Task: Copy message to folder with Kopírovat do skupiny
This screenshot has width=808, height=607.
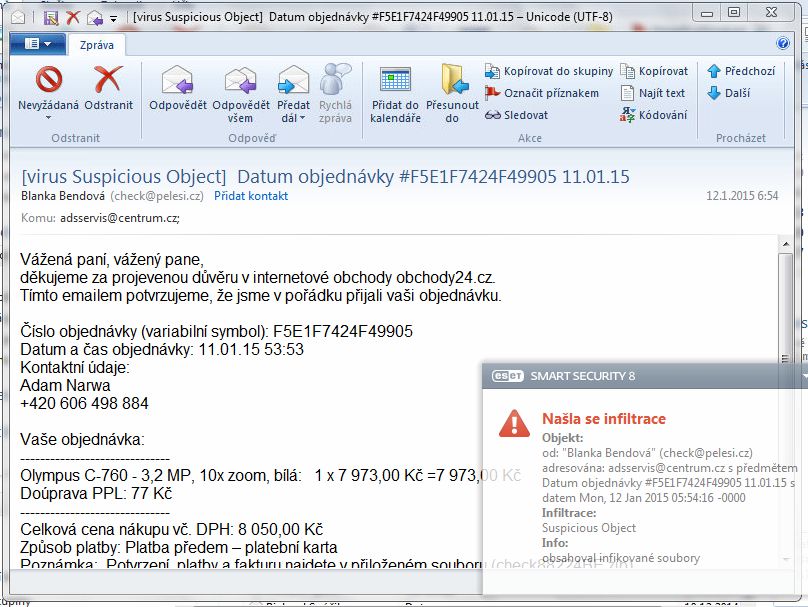Action: click(x=549, y=71)
